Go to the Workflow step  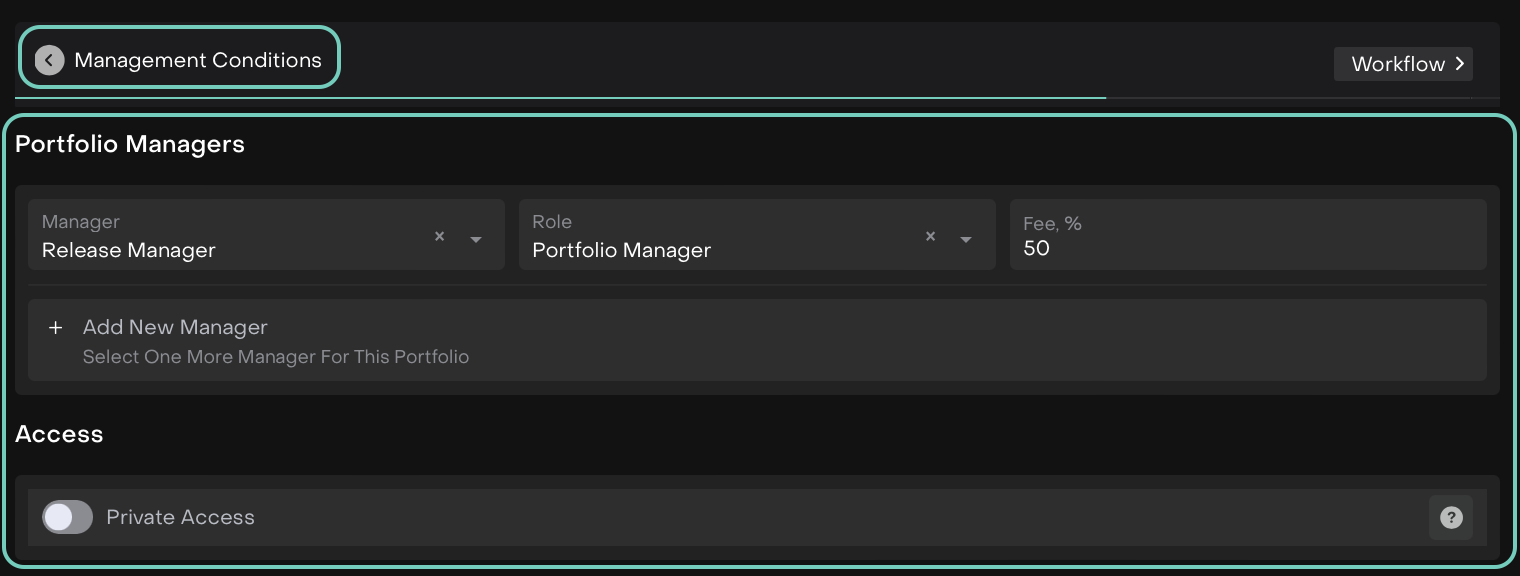point(1397,64)
